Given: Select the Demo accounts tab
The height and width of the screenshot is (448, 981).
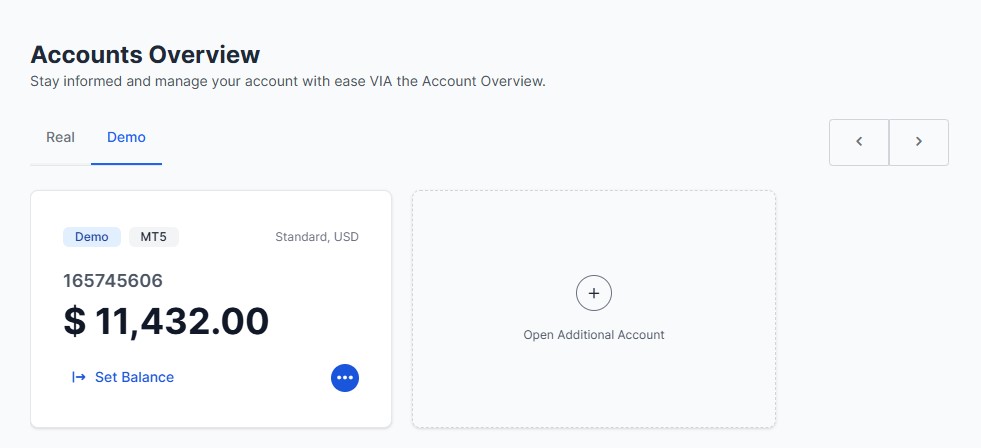Looking at the screenshot, I should [127, 137].
